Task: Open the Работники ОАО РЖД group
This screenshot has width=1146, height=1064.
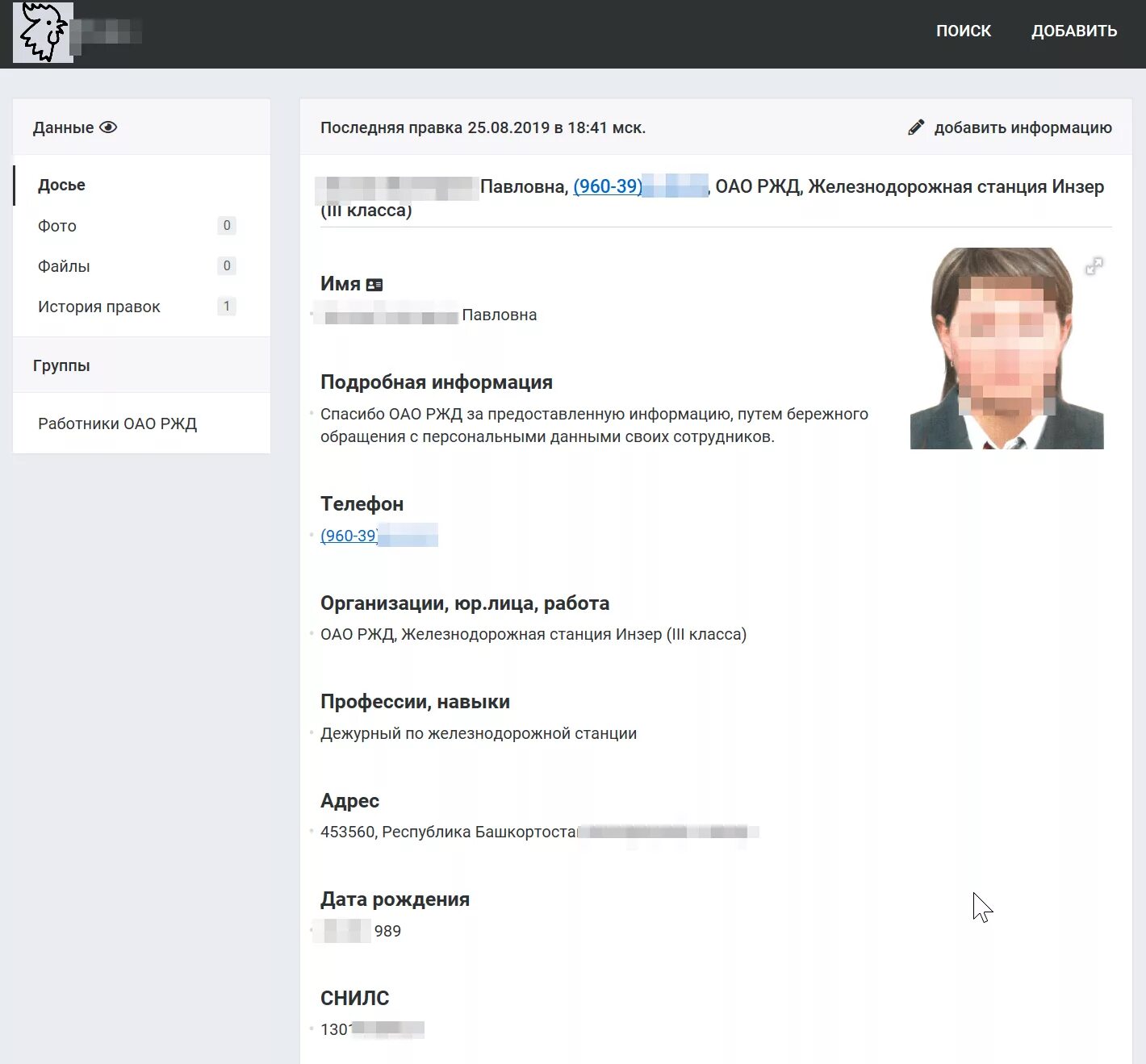Action: (117, 424)
